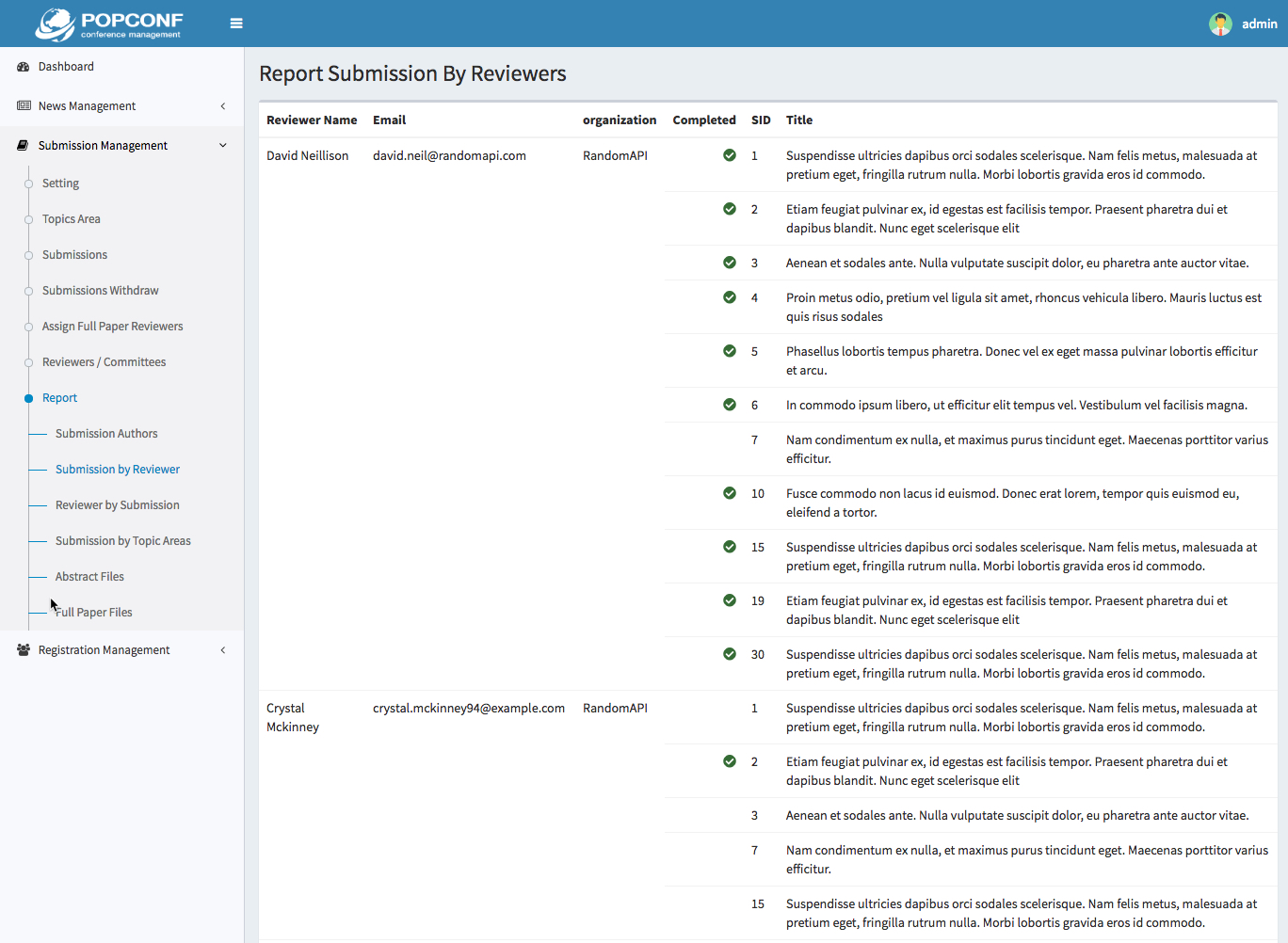Viewport: 1288px width, 943px height.
Task: Click the PopConf logo
Action: pyautogui.click(x=109, y=24)
